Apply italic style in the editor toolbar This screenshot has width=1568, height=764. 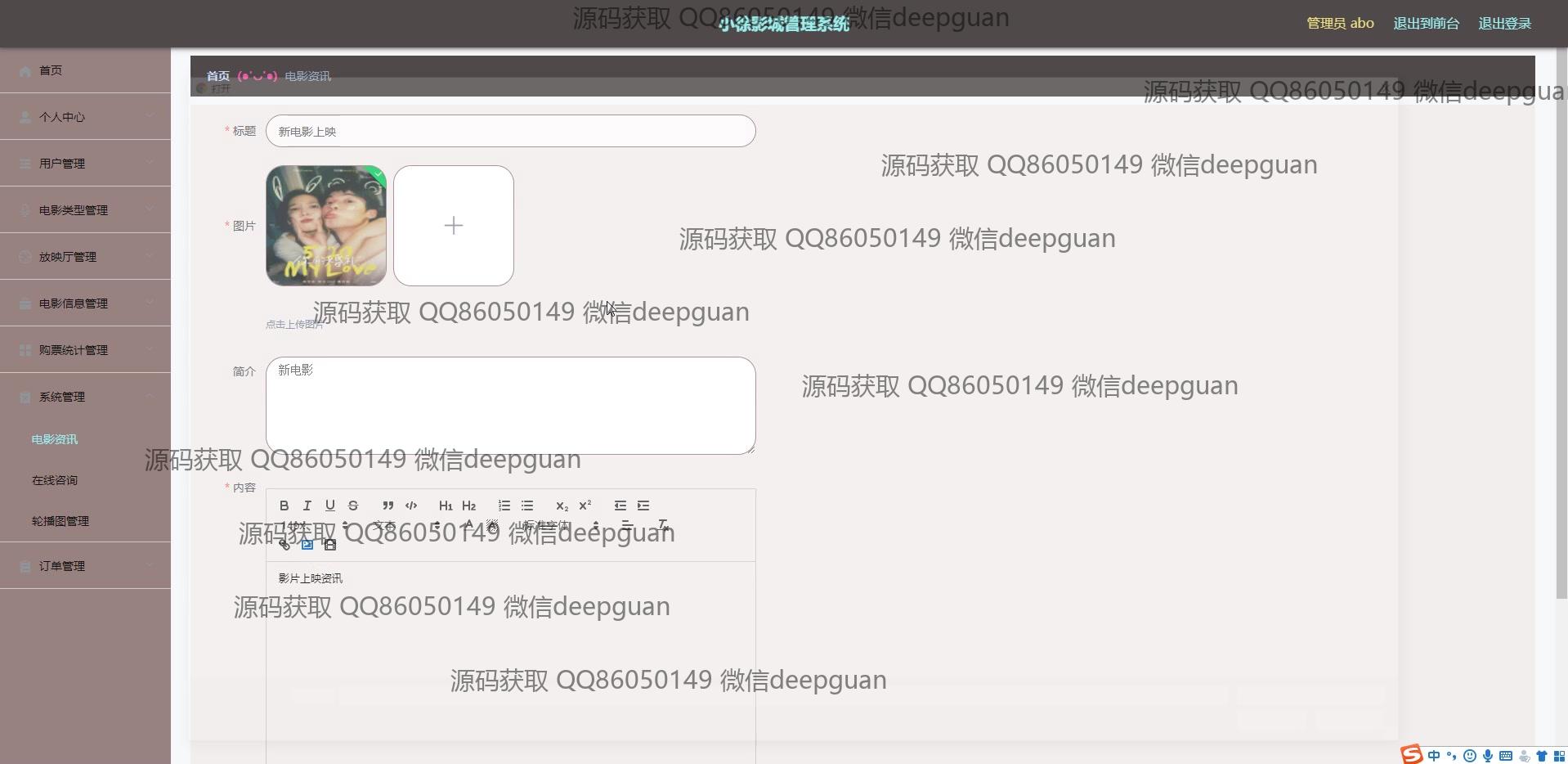307,506
